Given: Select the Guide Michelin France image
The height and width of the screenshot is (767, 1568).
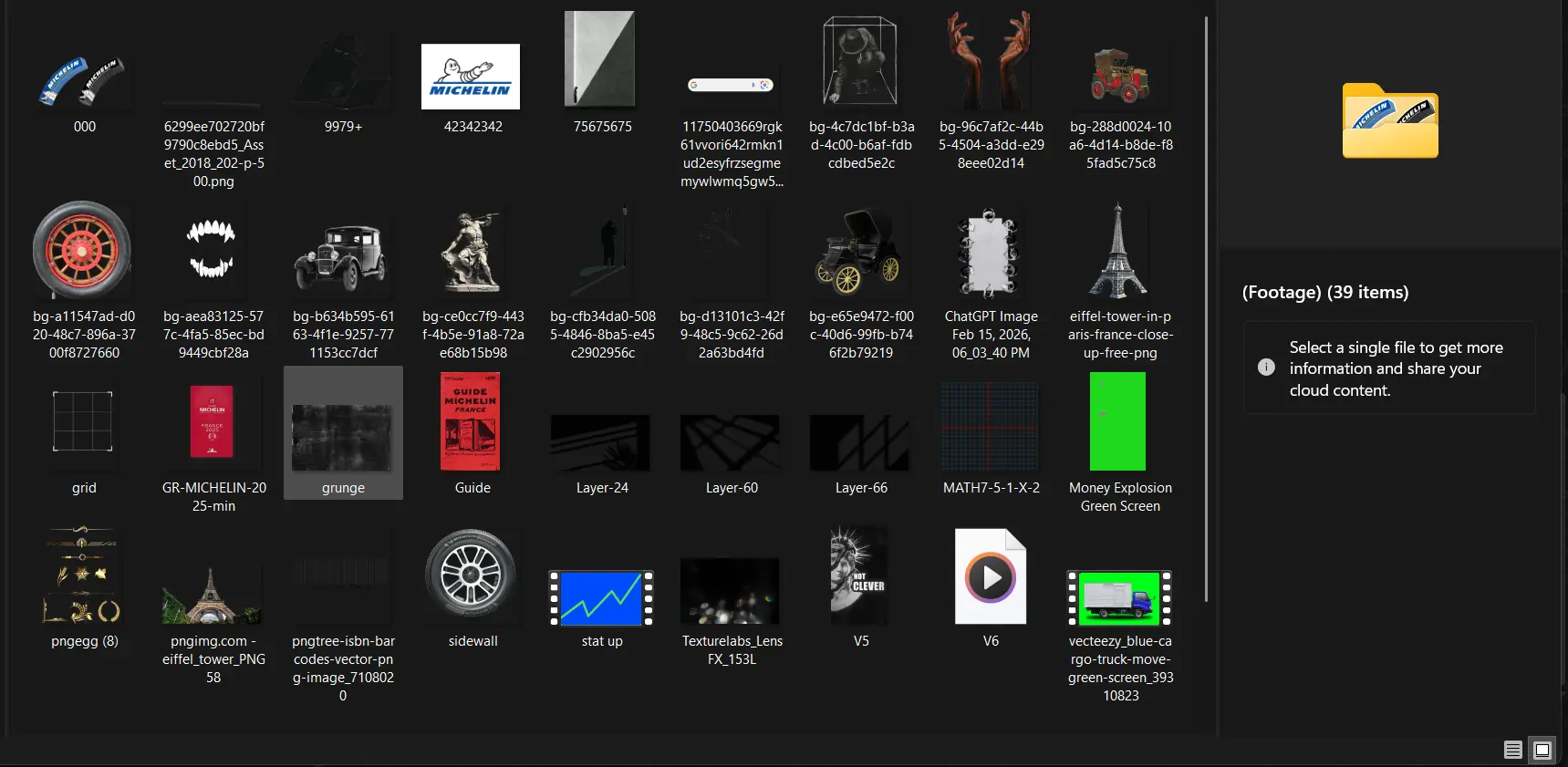Looking at the screenshot, I should 472,423.
